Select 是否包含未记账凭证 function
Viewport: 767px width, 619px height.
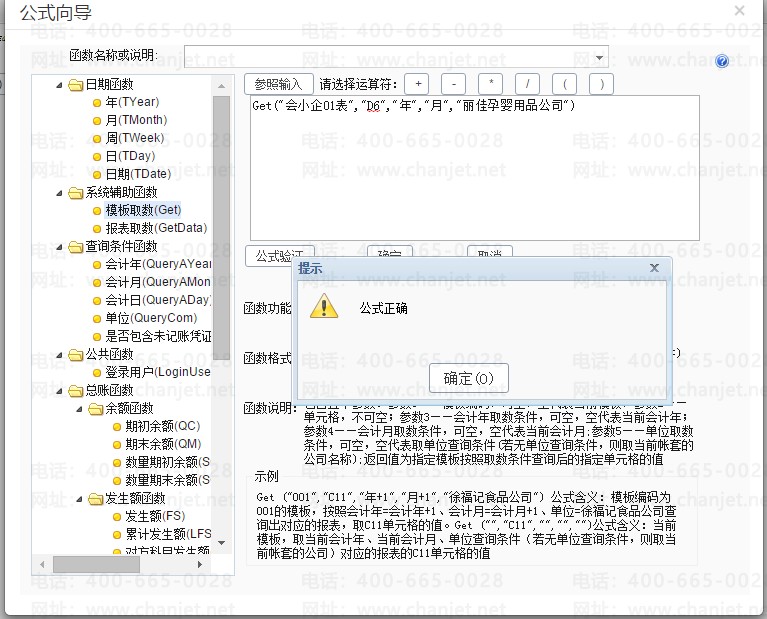158,337
